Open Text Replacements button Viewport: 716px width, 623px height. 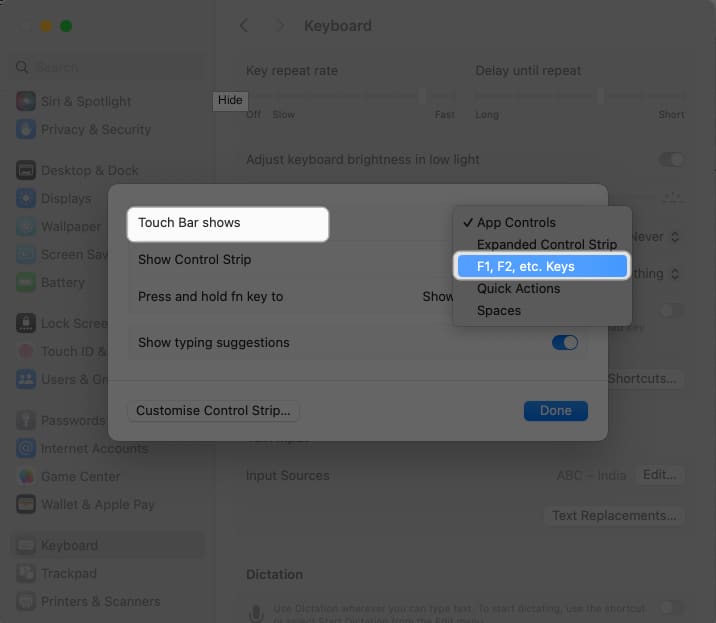(x=614, y=516)
